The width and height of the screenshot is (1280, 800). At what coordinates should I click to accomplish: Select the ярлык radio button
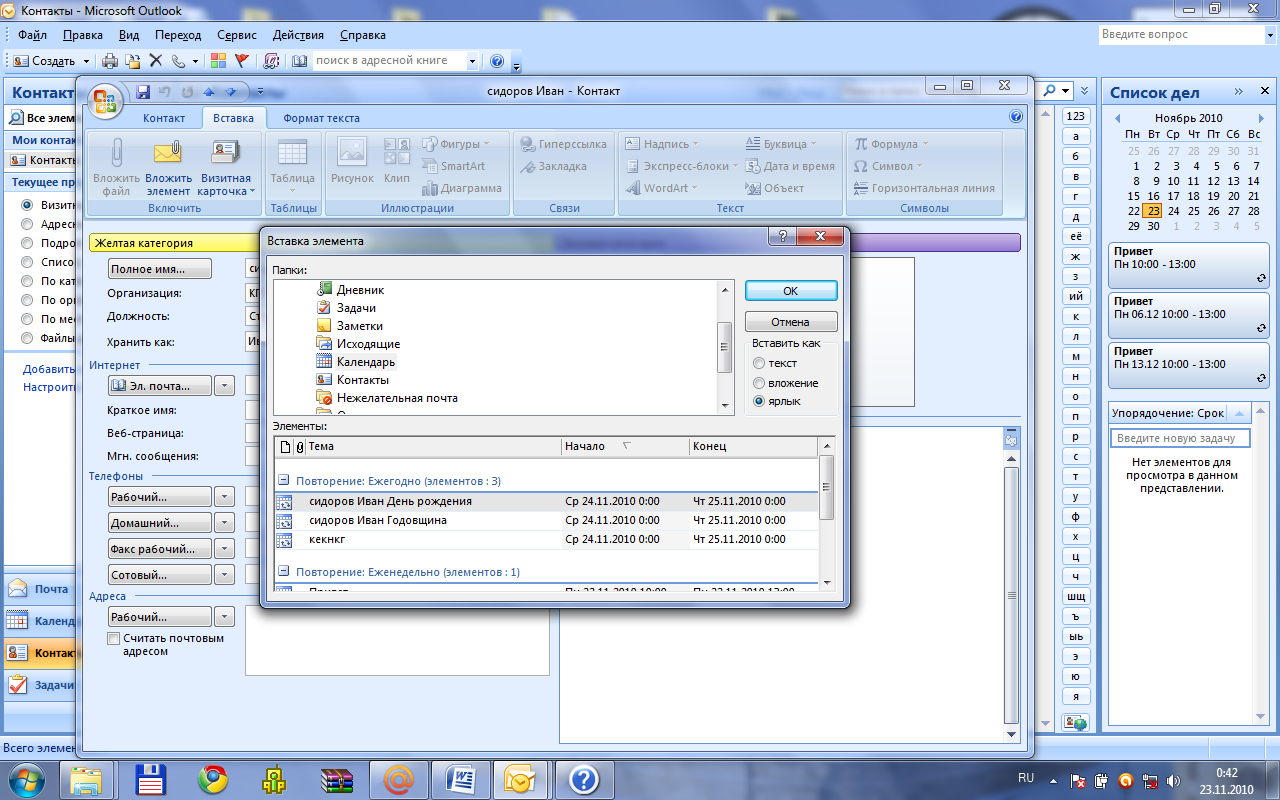click(760, 401)
